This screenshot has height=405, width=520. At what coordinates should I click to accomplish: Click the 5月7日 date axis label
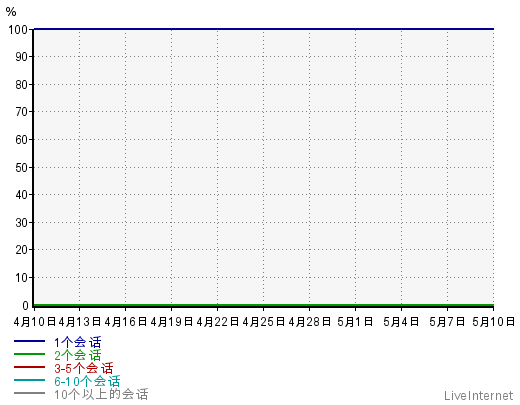(x=447, y=322)
